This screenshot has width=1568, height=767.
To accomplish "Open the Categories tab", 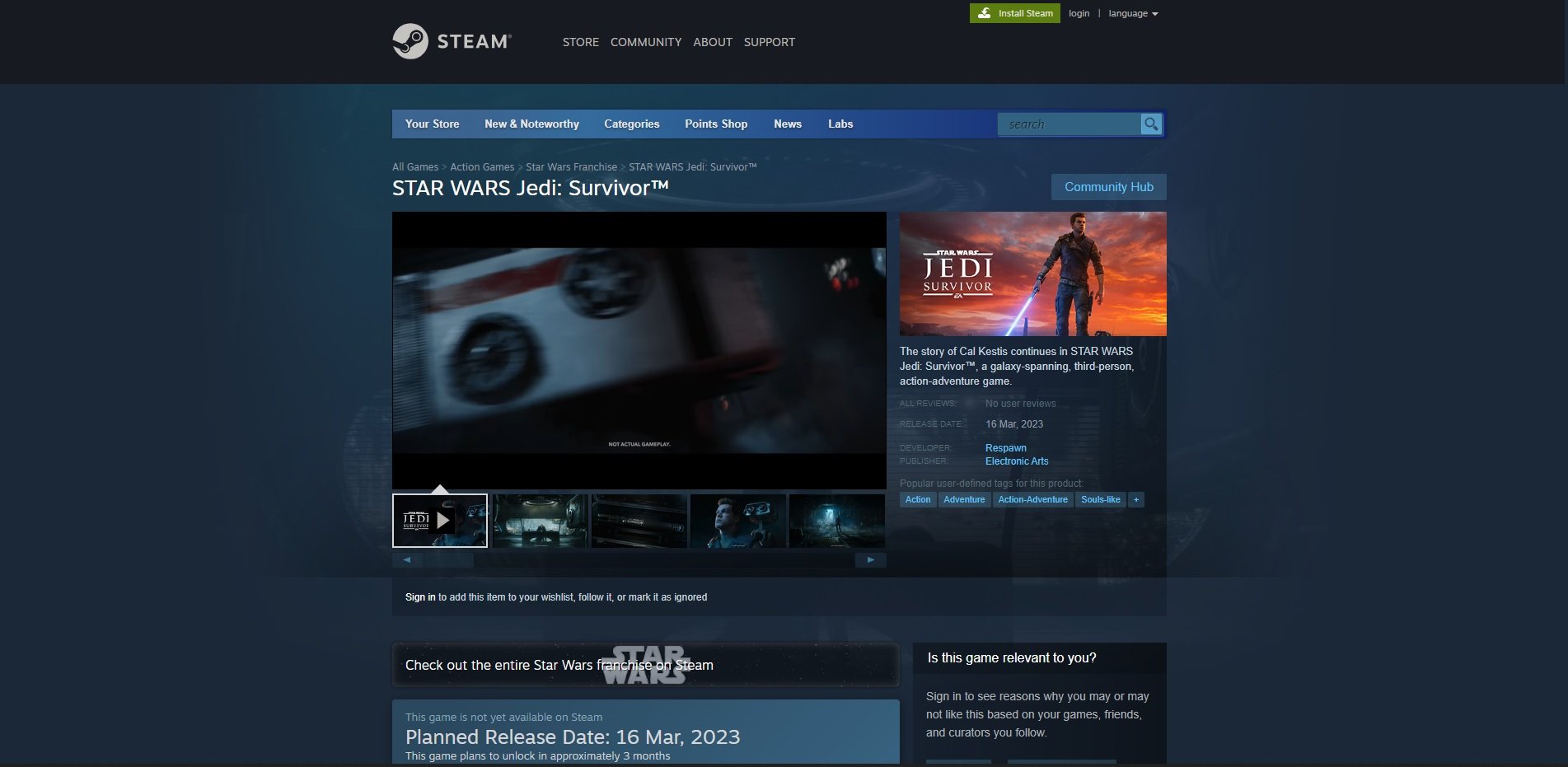I will coord(632,124).
